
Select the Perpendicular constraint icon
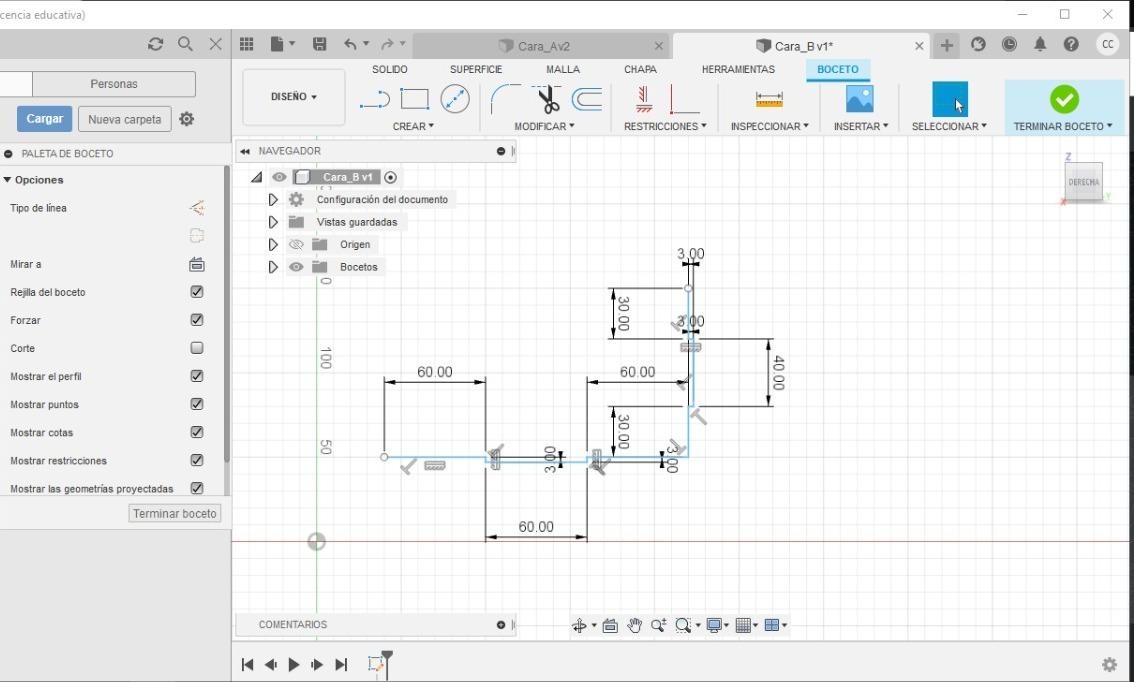pyautogui.click(x=683, y=99)
